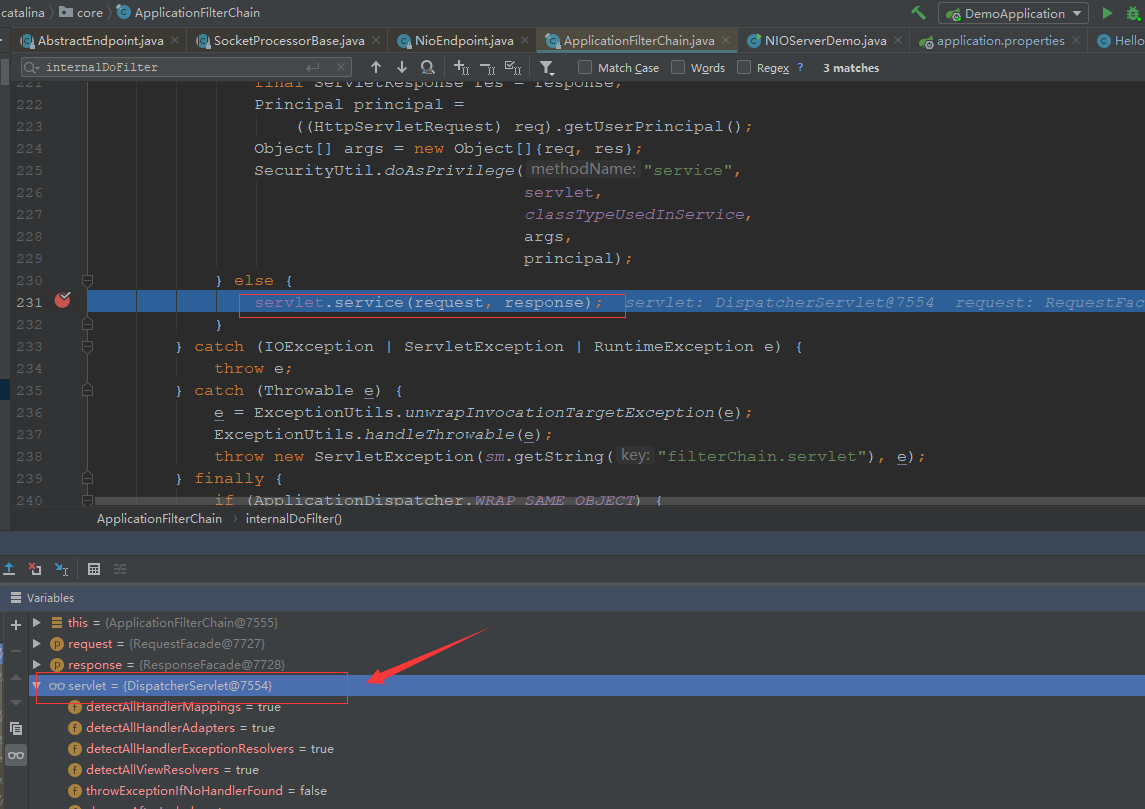Click the search history magnifier icon

click(x=31, y=67)
